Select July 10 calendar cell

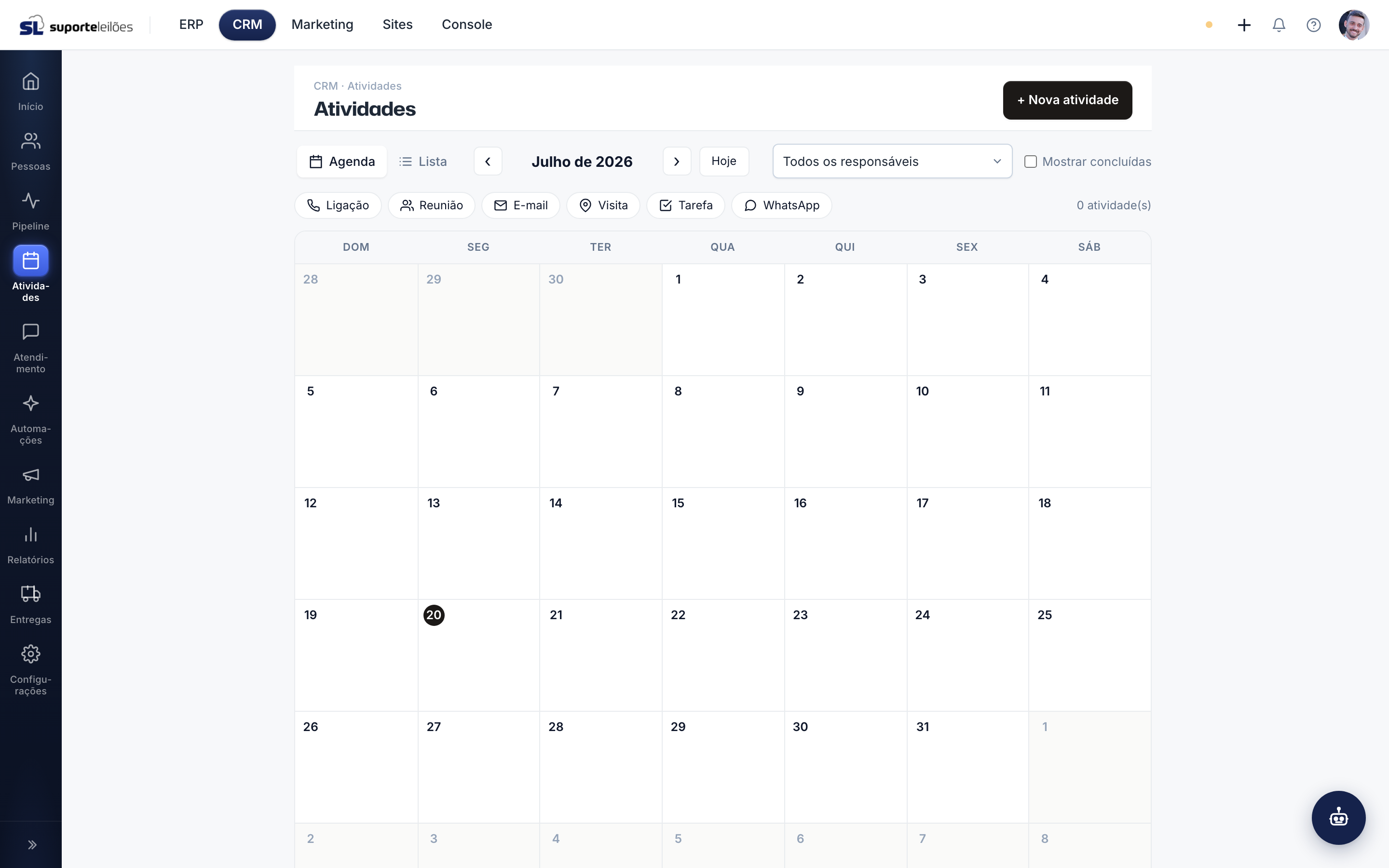pyautogui.click(x=967, y=432)
